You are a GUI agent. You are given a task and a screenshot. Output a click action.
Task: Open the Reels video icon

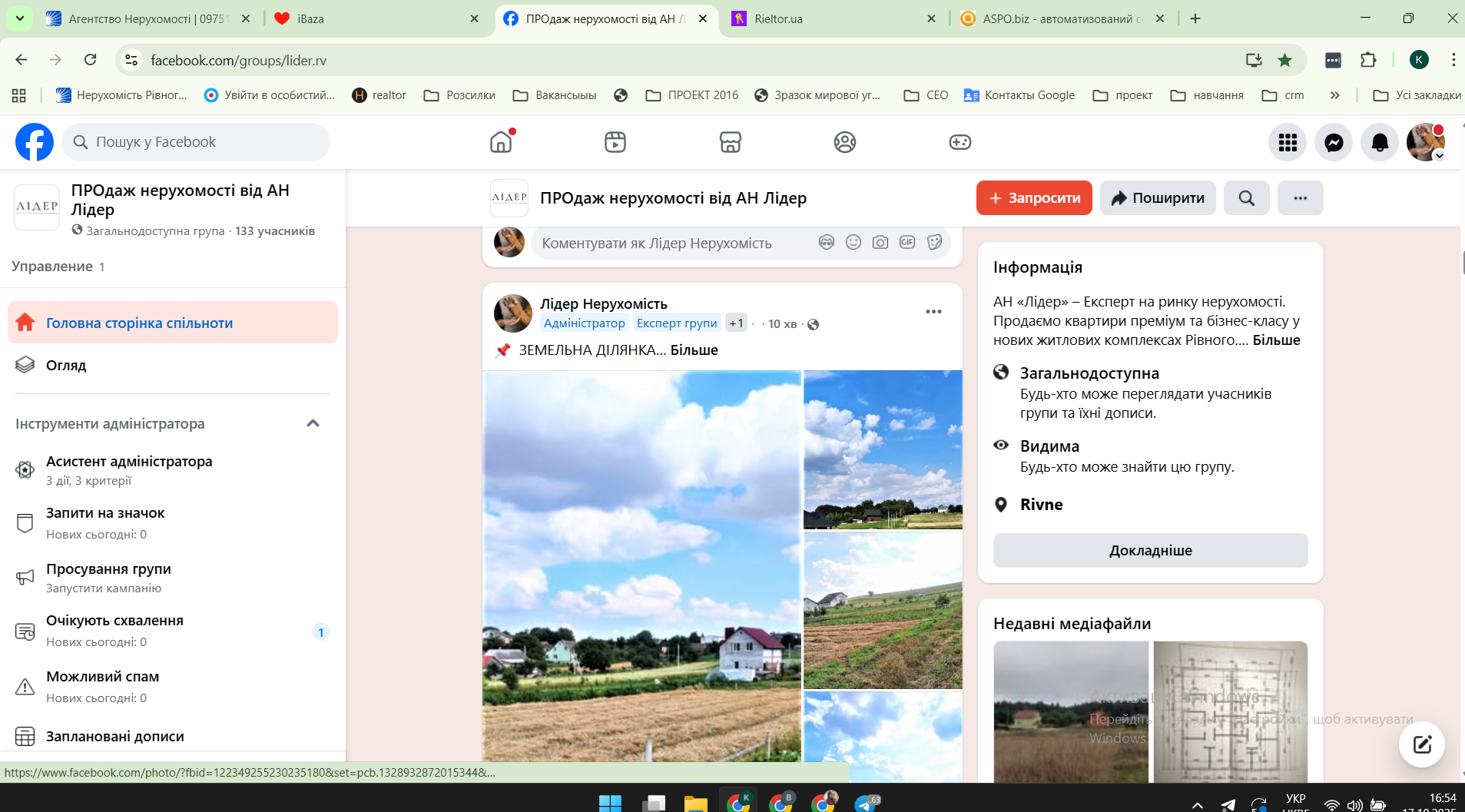[615, 142]
